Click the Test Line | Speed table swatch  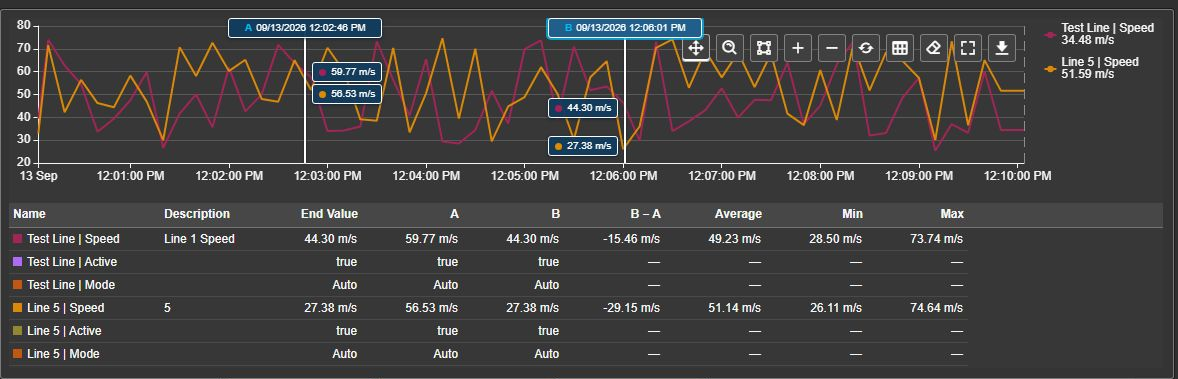[x=18, y=239]
